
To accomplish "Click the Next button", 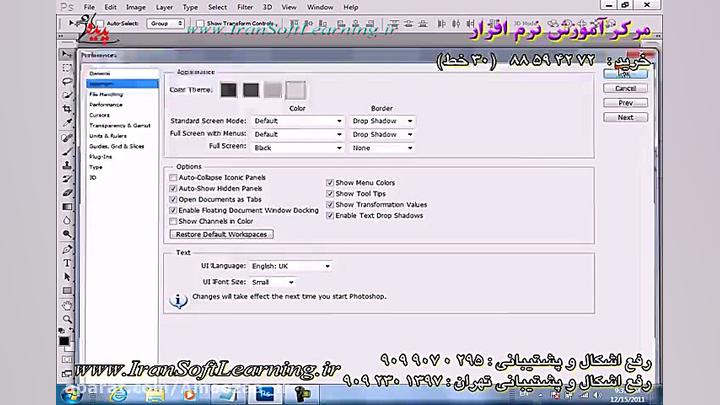I will 625,118.
